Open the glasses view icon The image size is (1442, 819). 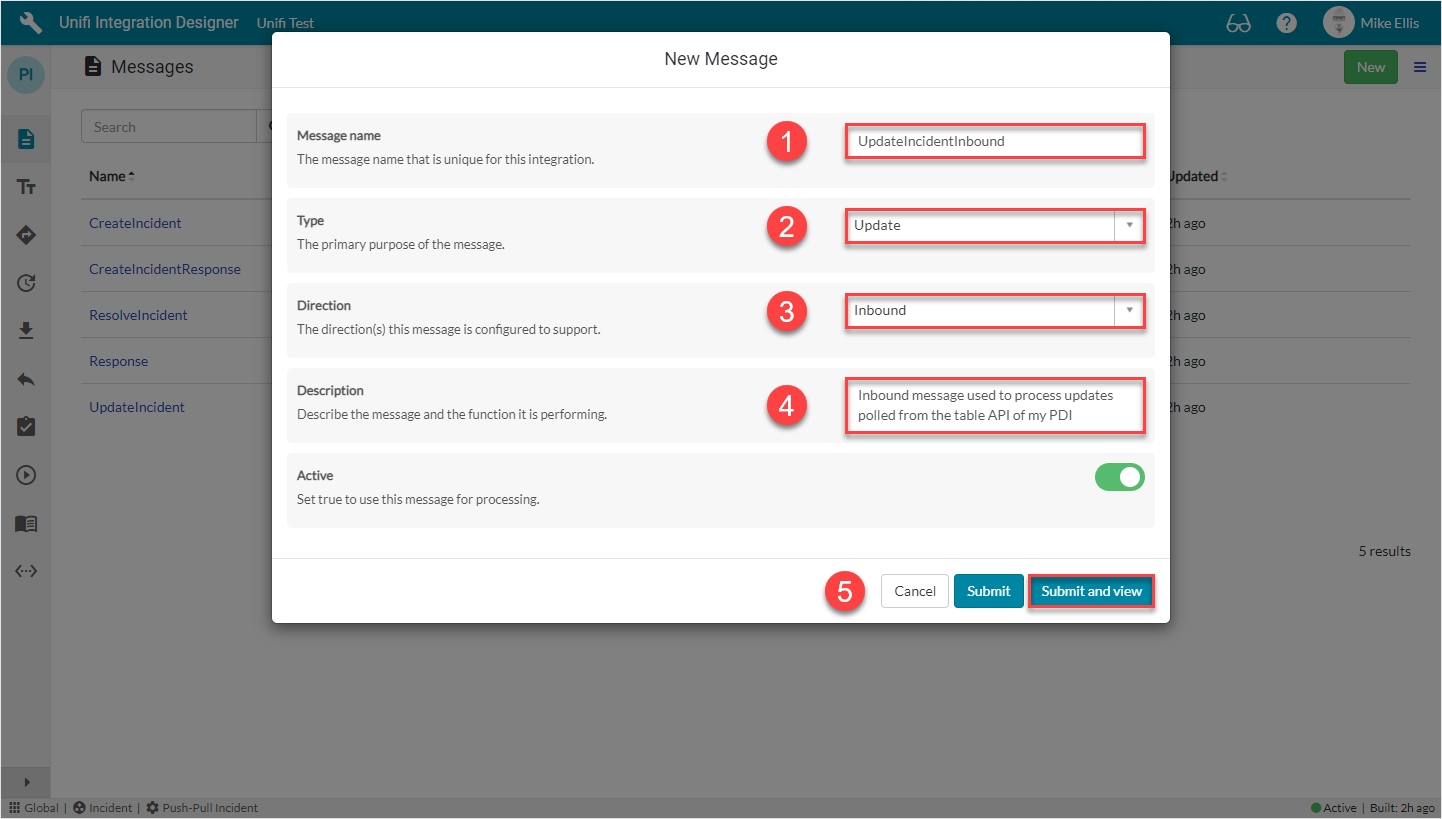[1238, 23]
